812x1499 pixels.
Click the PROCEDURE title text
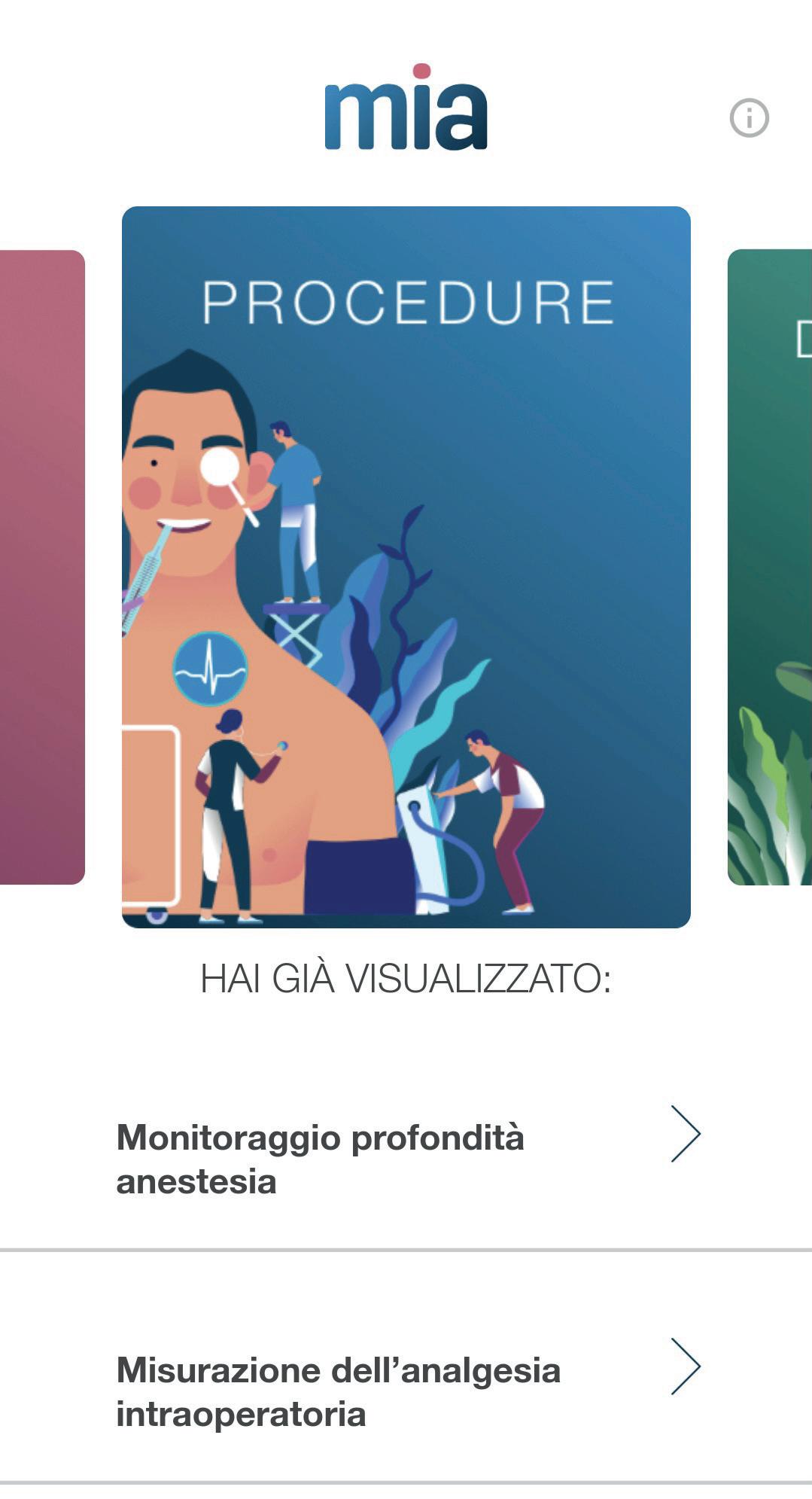408,303
